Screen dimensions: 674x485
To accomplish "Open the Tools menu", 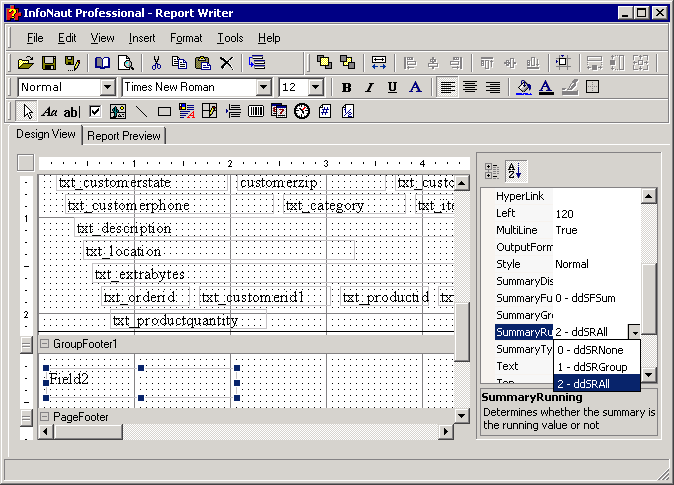I will 230,38.
